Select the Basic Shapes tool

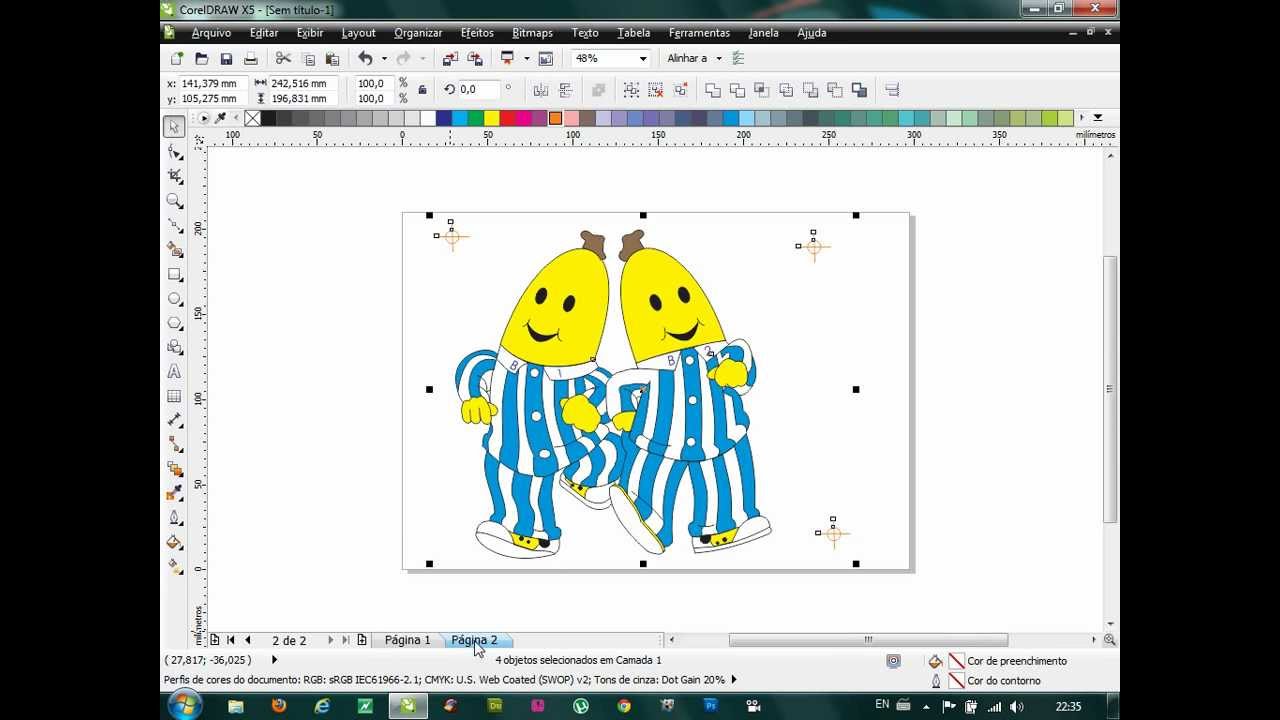(174, 347)
